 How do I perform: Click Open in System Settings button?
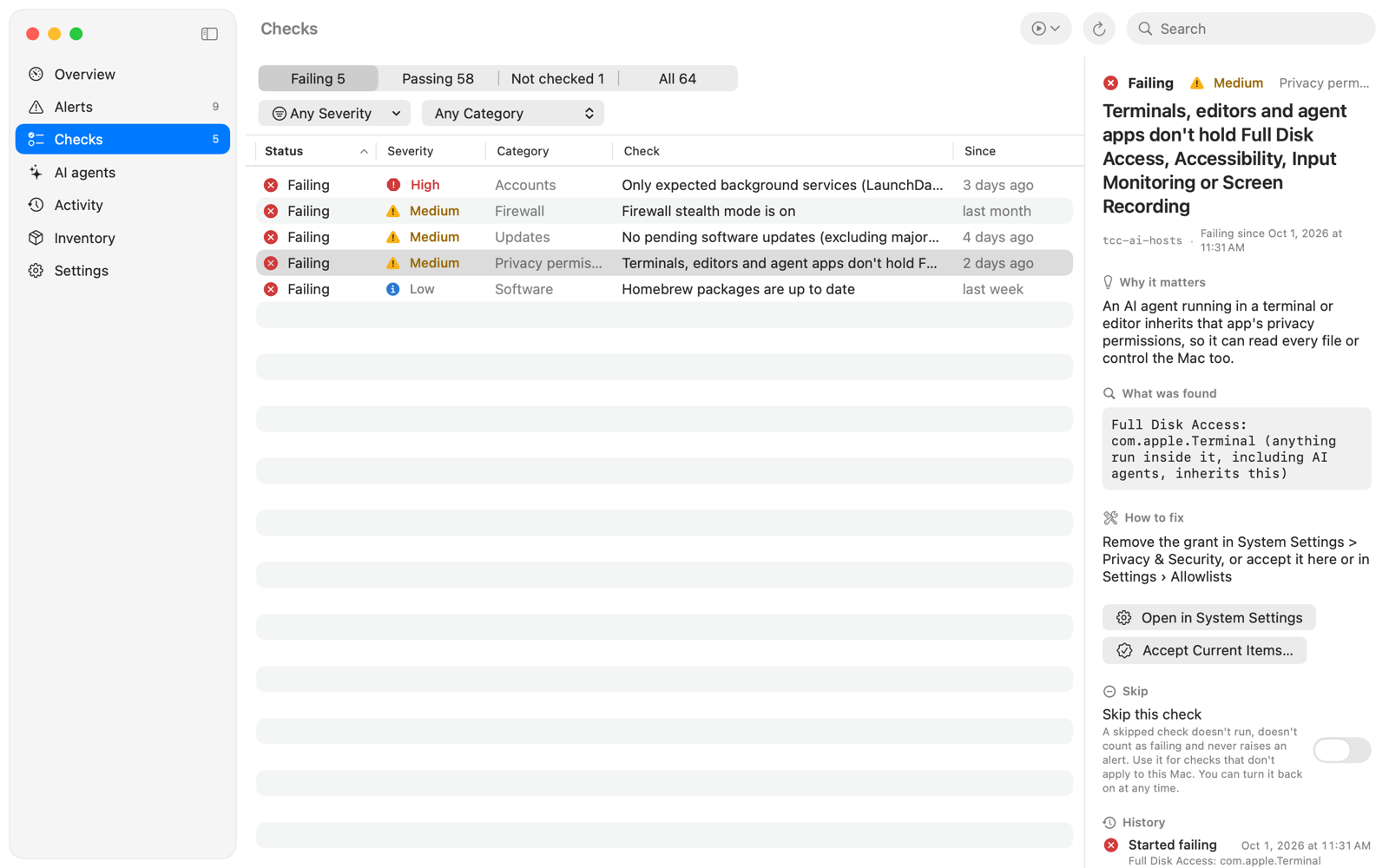tap(1208, 618)
